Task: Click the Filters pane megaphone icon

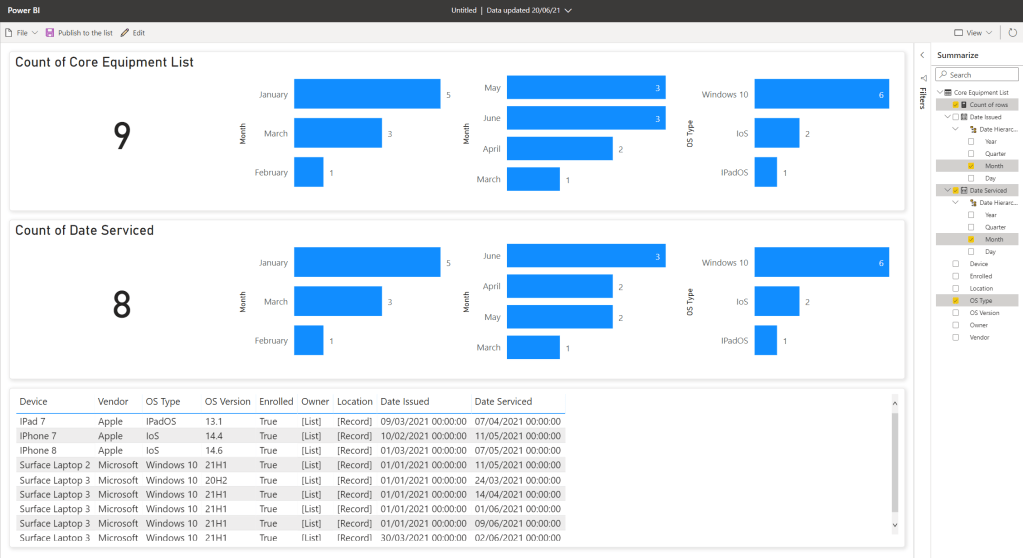Action: (922, 78)
